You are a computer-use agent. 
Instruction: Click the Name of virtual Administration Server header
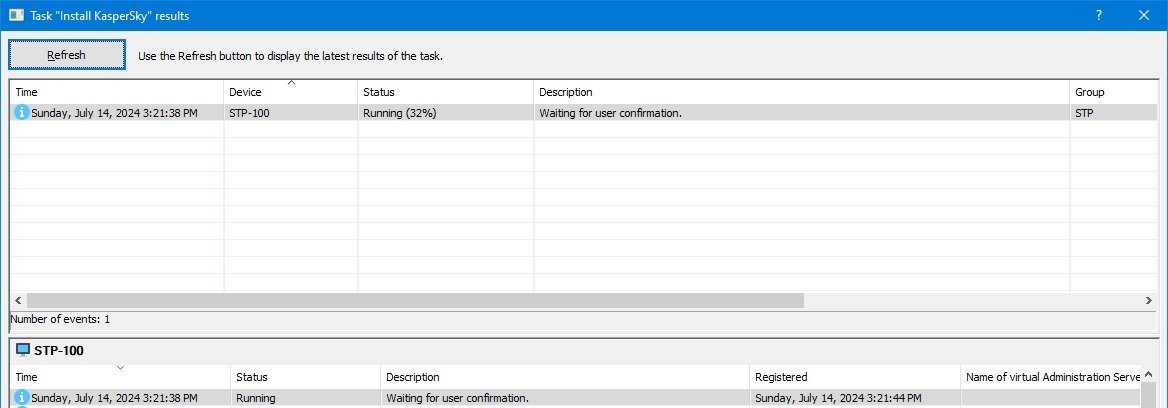pyautogui.click(x=1053, y=377)
